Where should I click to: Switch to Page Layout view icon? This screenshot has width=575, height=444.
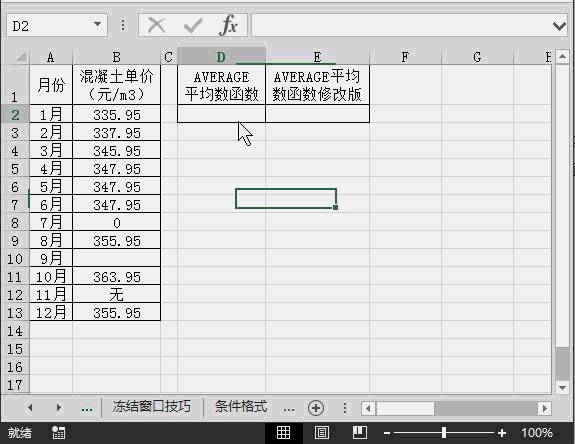(x=322, y=433)
